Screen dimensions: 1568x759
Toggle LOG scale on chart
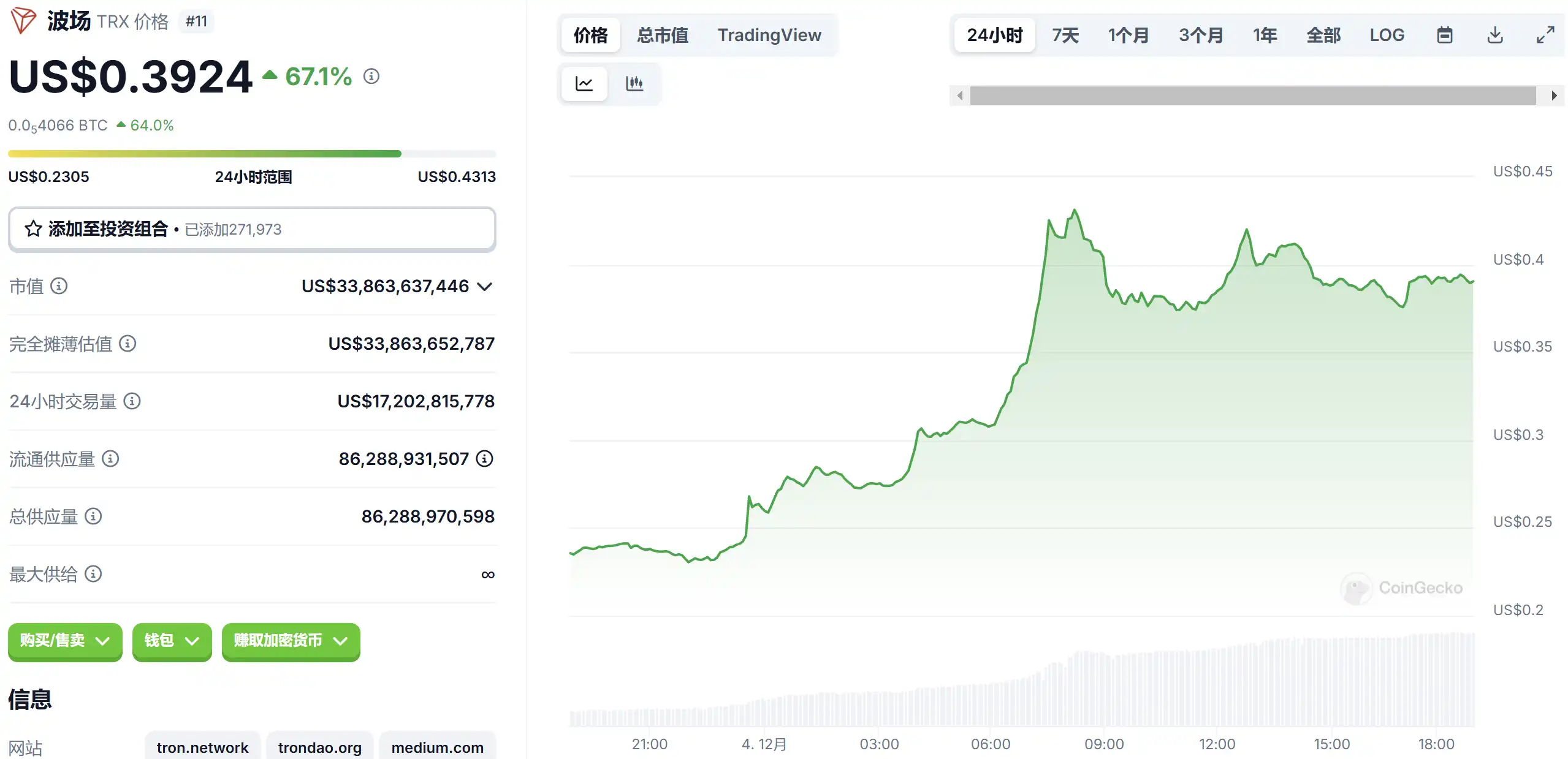pos(1387,35)
